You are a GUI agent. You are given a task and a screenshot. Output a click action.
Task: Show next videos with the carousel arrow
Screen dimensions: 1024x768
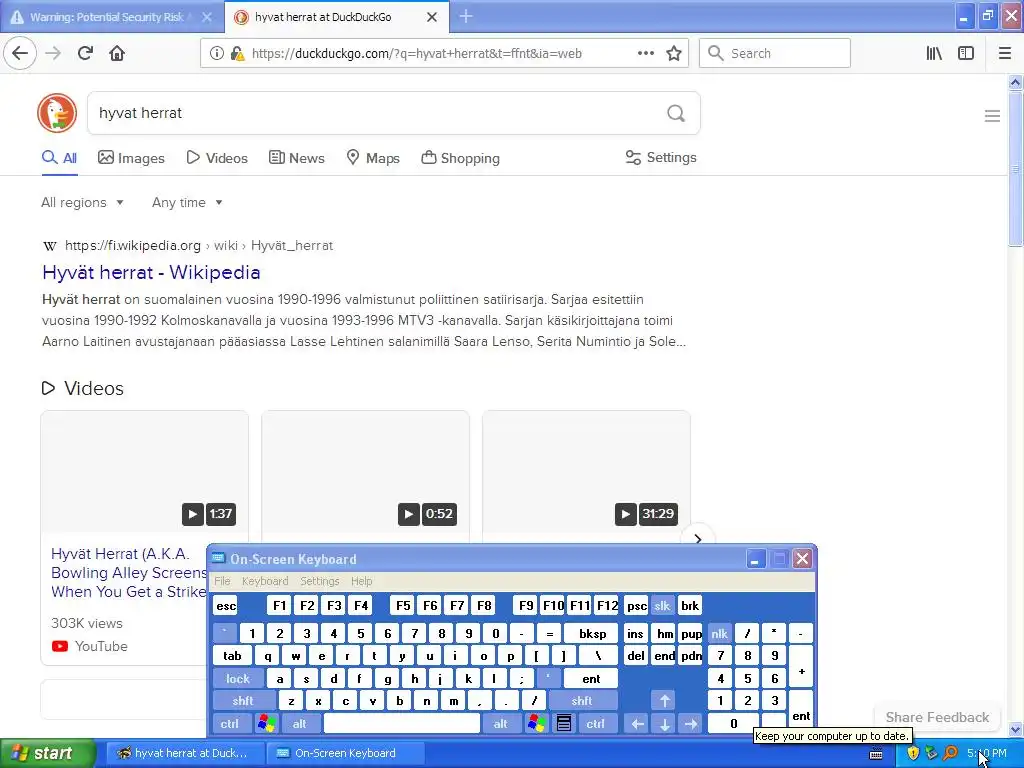pyautogui.click(x=697, y=539)
